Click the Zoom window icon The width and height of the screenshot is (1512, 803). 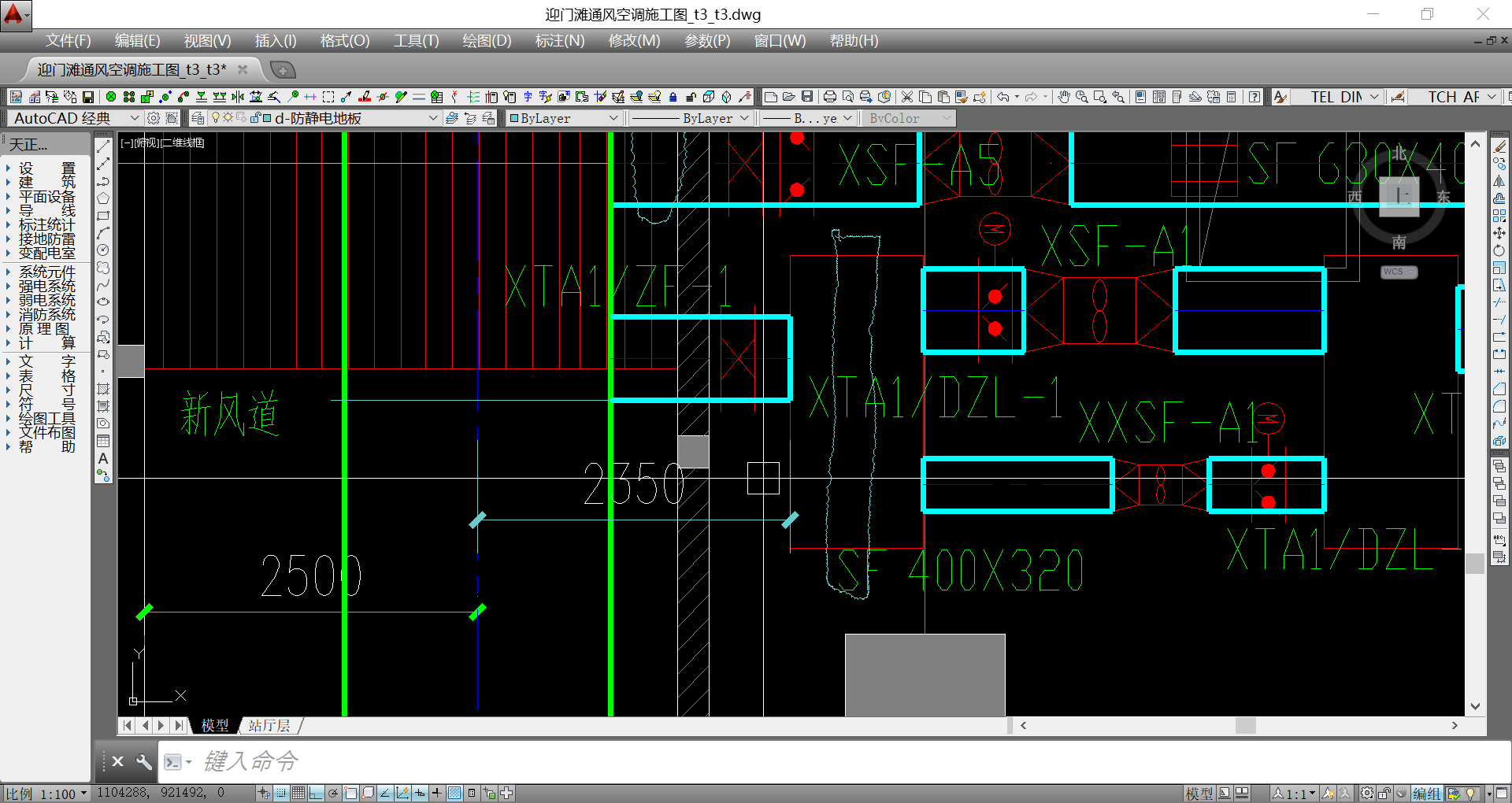coord(1100,97)
